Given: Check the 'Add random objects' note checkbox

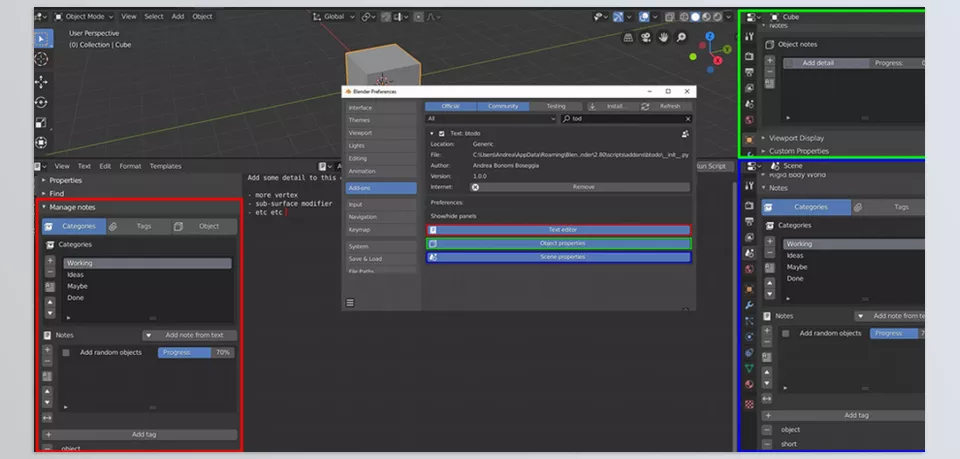Looking at the screenshot, I should point(66,353).
